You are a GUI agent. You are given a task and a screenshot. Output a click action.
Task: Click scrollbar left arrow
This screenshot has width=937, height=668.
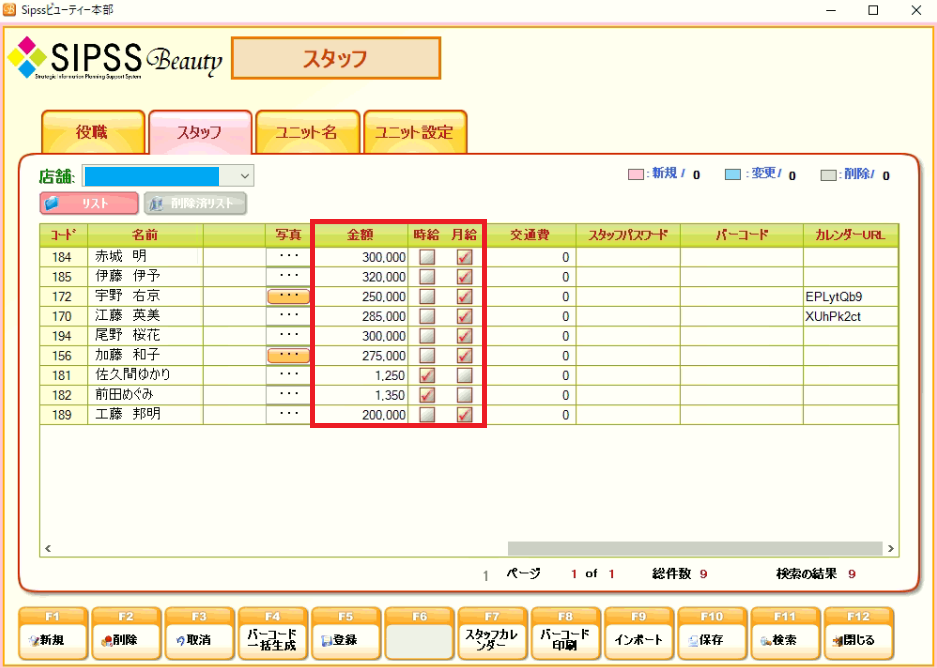pyautogui.click(x=48, y=548)
